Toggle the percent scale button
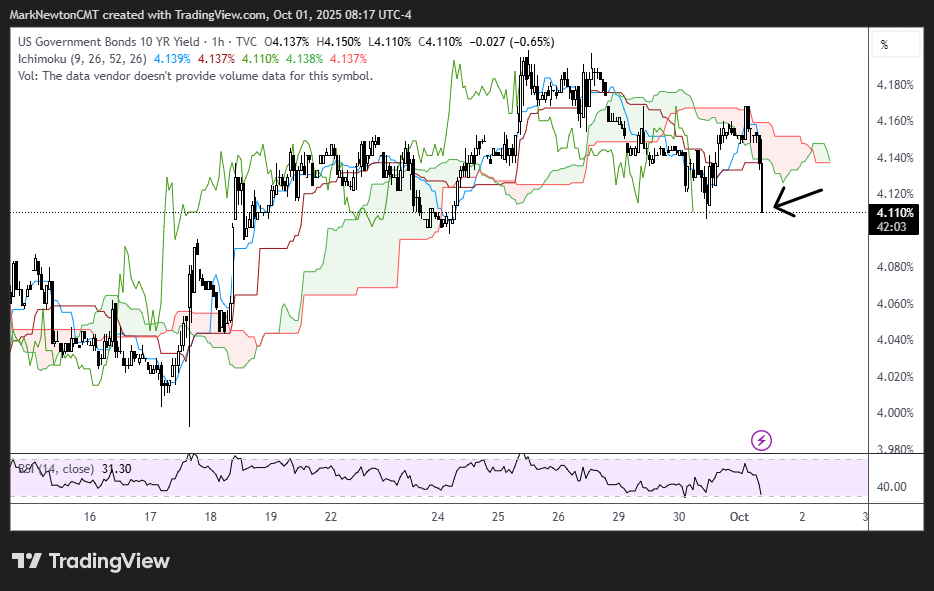Image resolution: width=934 pixels, height=591 pixels. [x=884, y=45]
